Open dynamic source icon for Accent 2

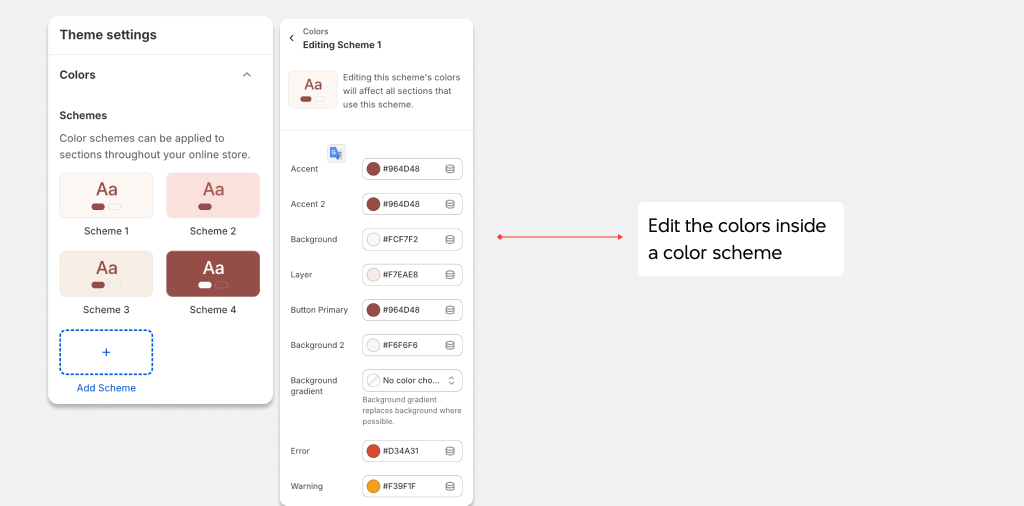pyautogui.click(x=450, y=204)
